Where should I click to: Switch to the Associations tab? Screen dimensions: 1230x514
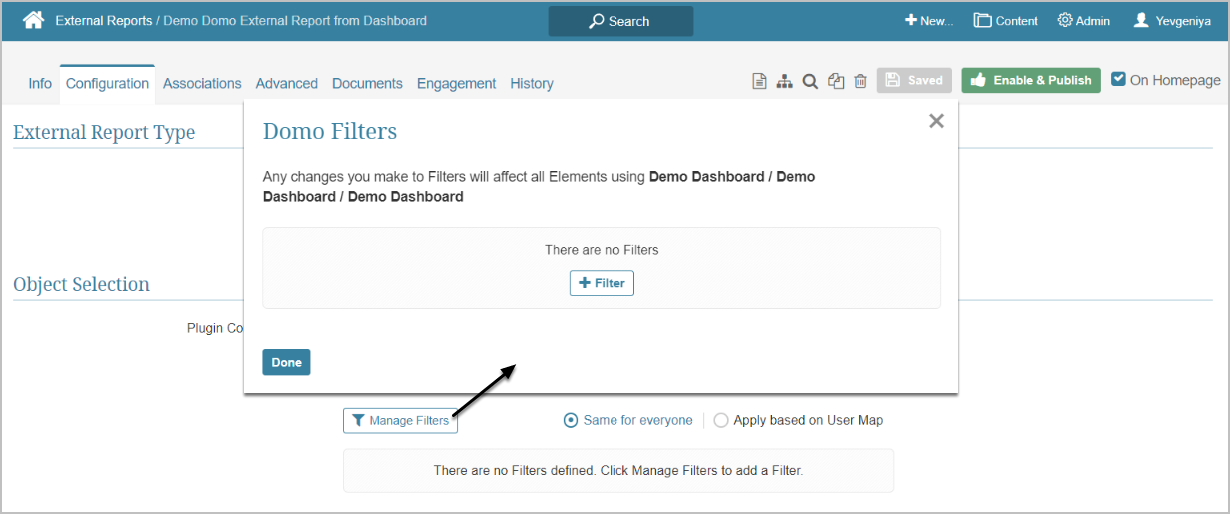point(202,84)
